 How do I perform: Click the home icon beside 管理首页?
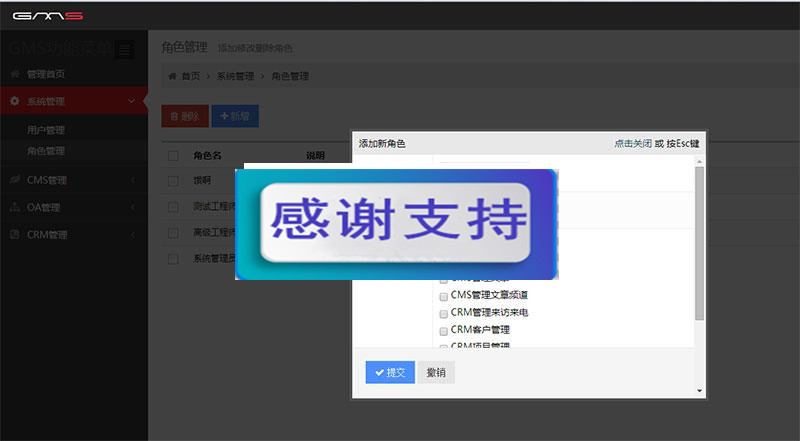pos(15,74)
